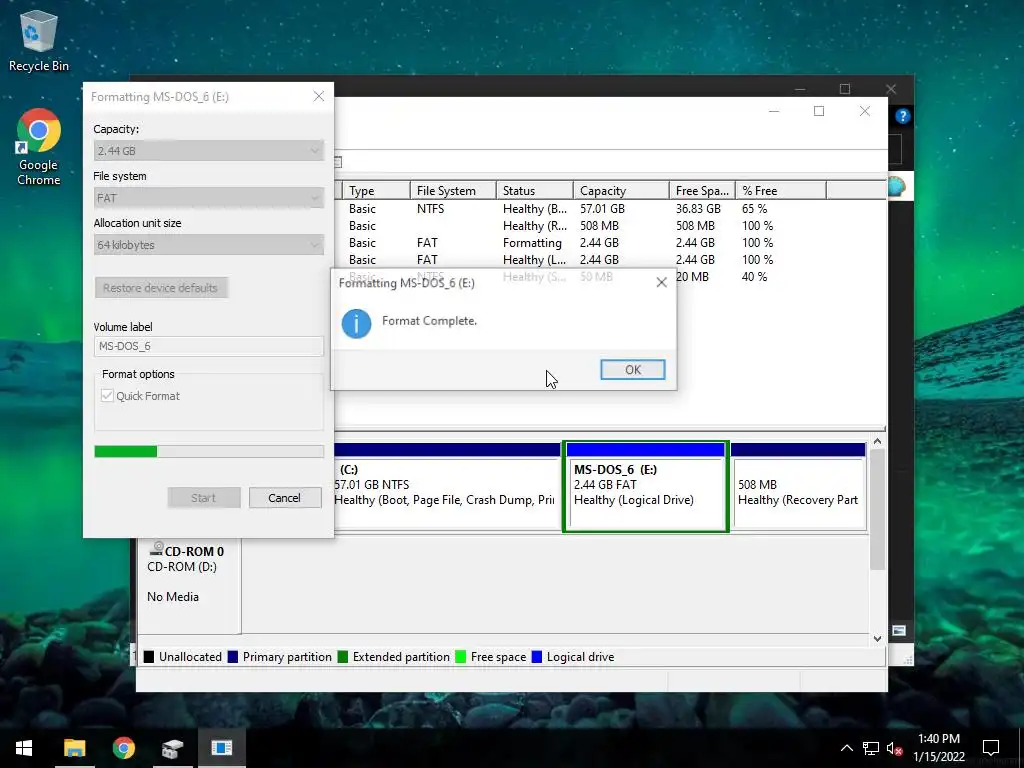This screenshot has width=1024, height=768.
Task: Click the 40 % free cell
Action: pyautogui.click(x=754, y=277)
